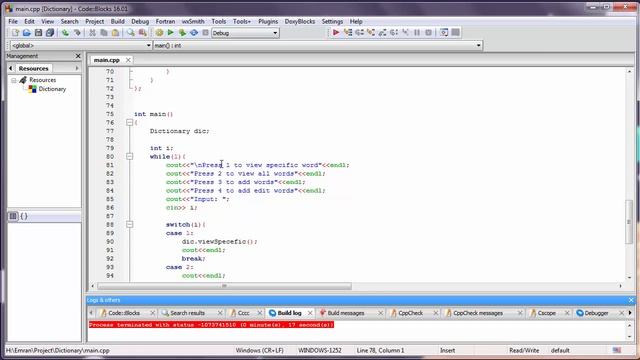The height and width of the screenshot is (360, 640).
Task: Click the Step out debugger icon
Action: point(382,32)
